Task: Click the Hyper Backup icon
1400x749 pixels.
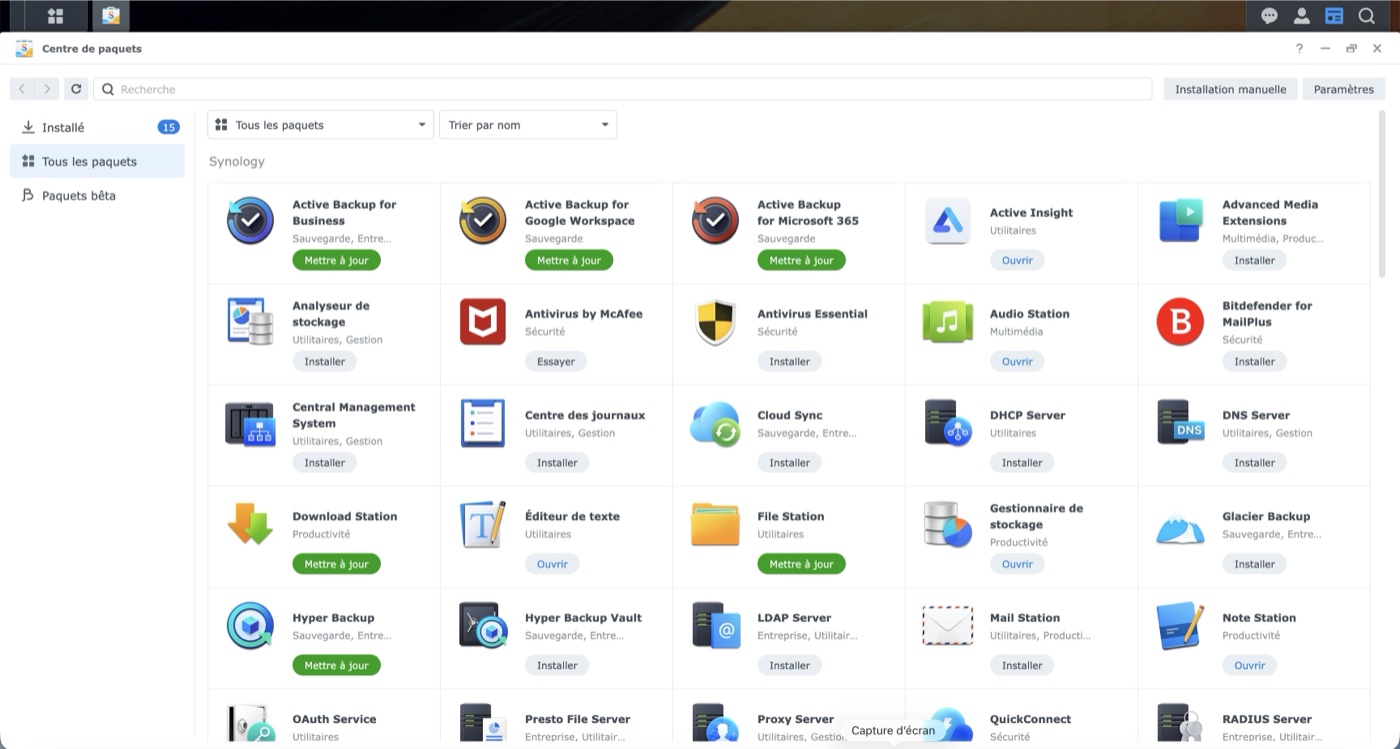Action: 250,626
